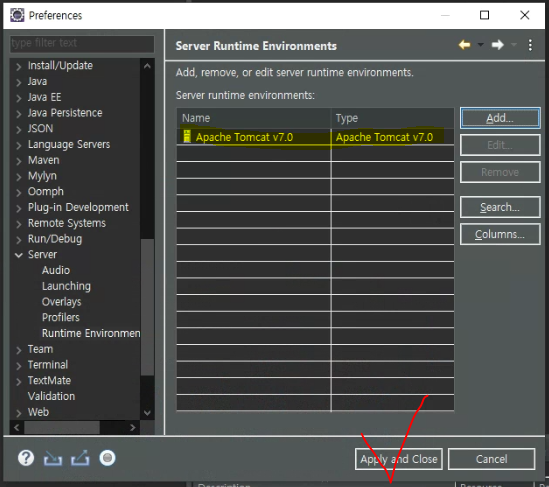Click the Eclipse Preferences window icon

pos(17,15)
